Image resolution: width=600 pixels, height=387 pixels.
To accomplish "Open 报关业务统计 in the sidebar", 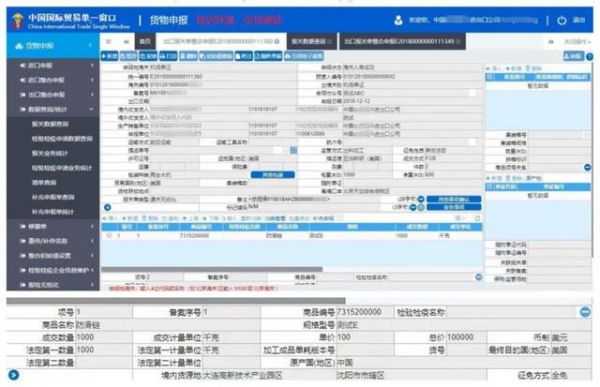I will [50, 153].
